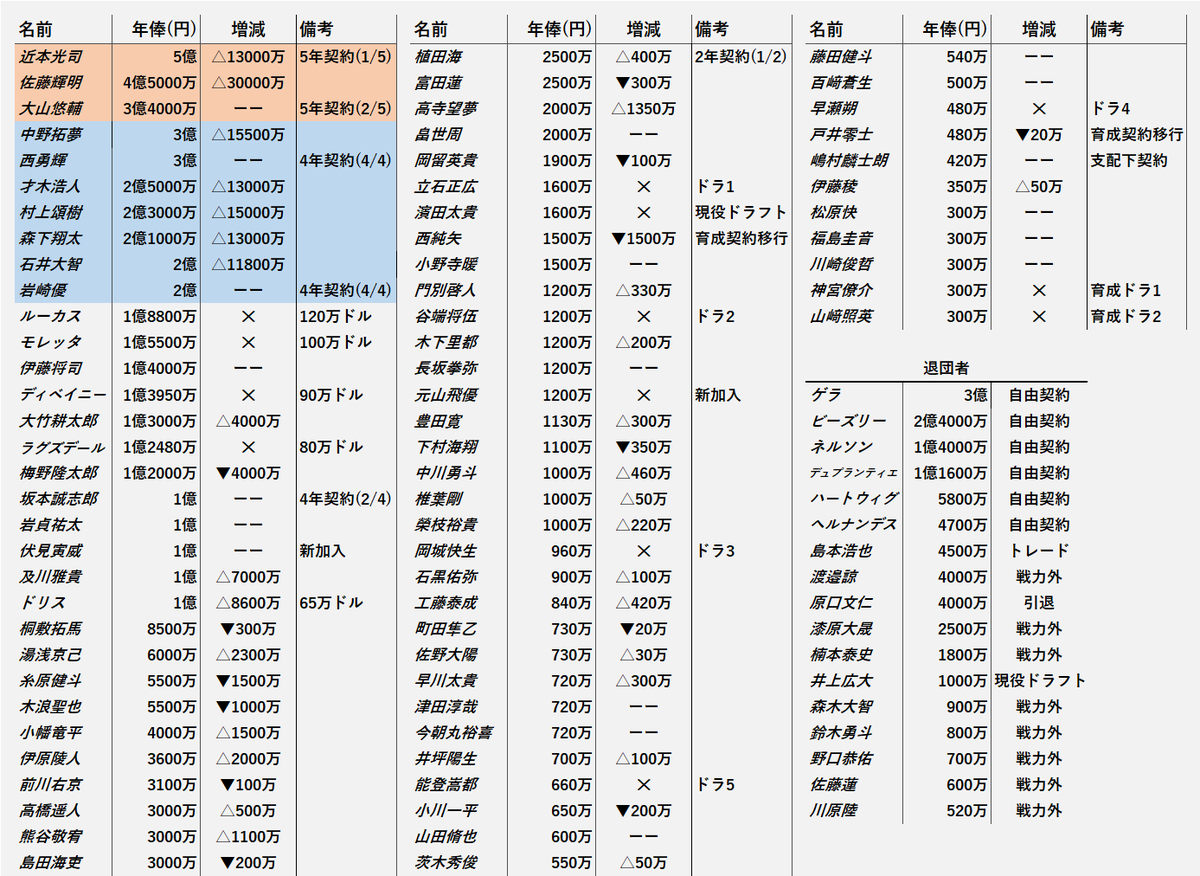1200x876 pixels.
Task: Click the name "岡留英貴"
Action: coord(447,161)
